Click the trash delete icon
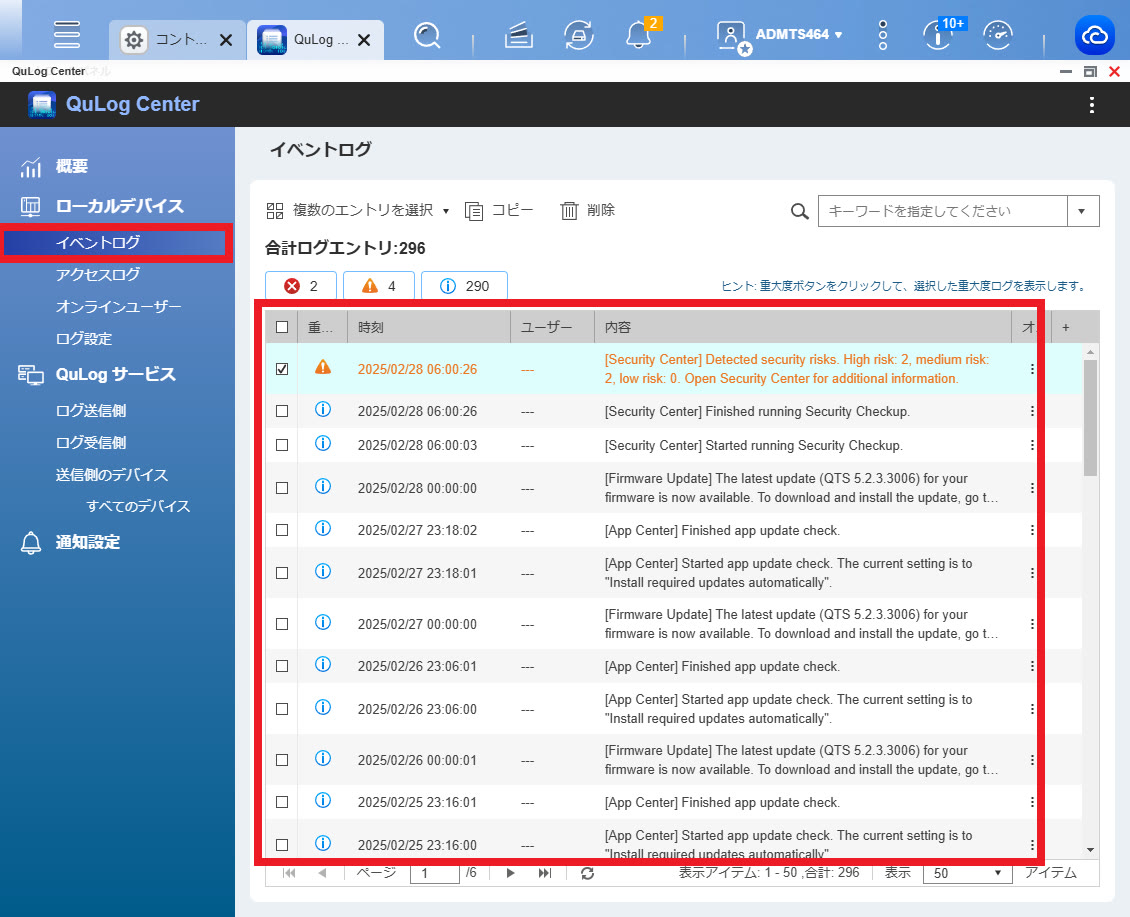 click(569, 211)
